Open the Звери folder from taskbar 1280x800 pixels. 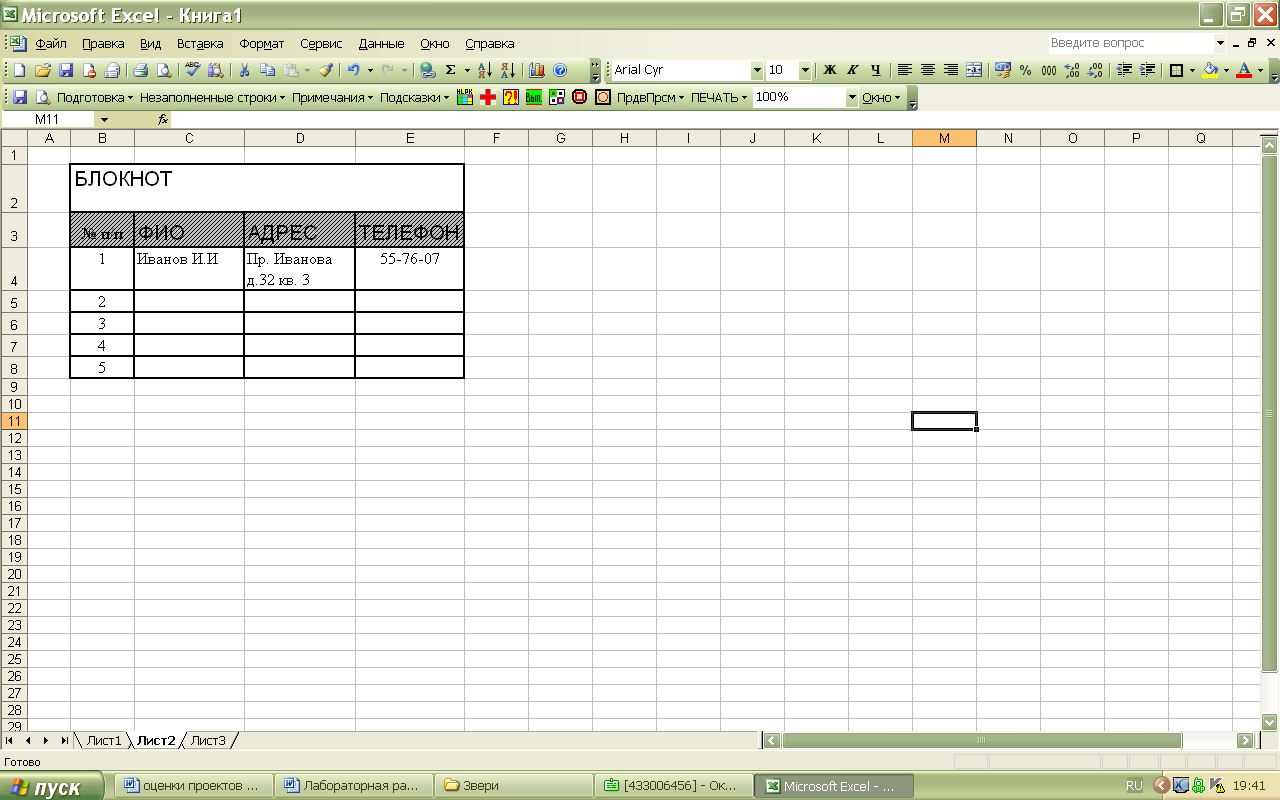click(514, 786)
